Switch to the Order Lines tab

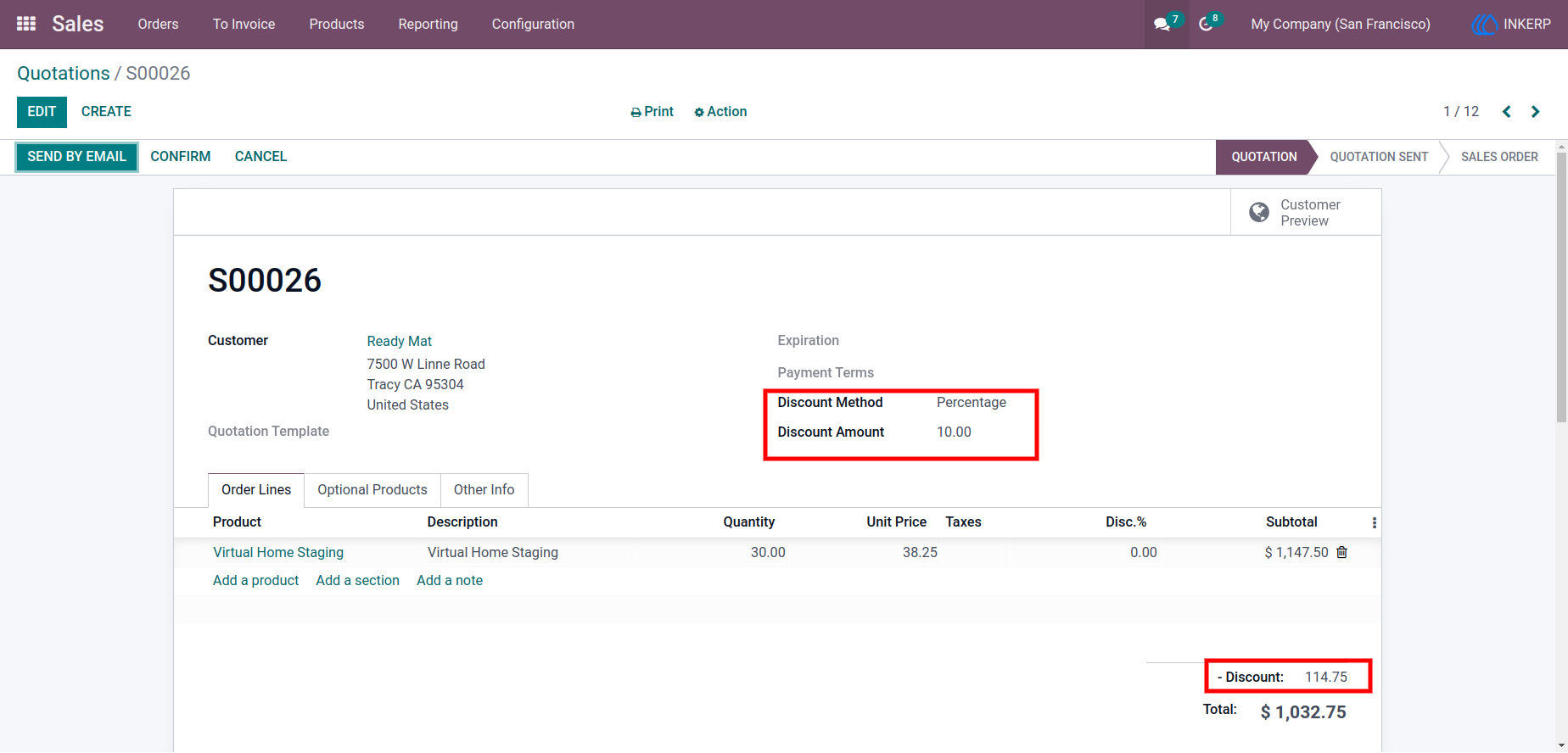tap(256, 490)
